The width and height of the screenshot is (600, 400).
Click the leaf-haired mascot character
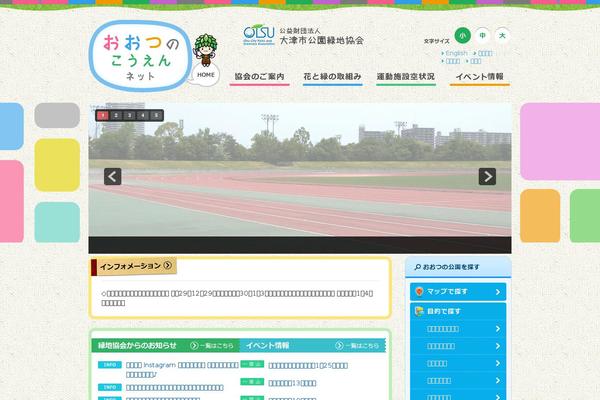205,50
